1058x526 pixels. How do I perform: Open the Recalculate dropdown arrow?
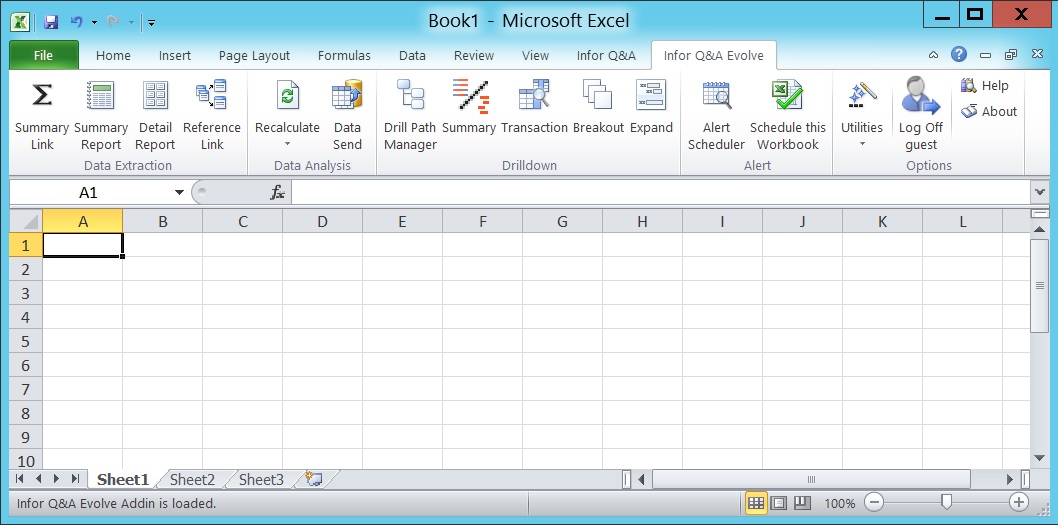[x=287, y=144]
